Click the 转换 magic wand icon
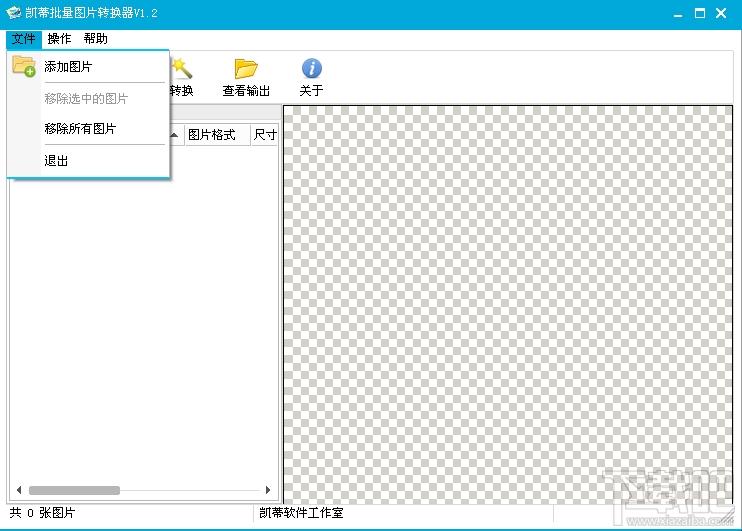 (181, 68)
